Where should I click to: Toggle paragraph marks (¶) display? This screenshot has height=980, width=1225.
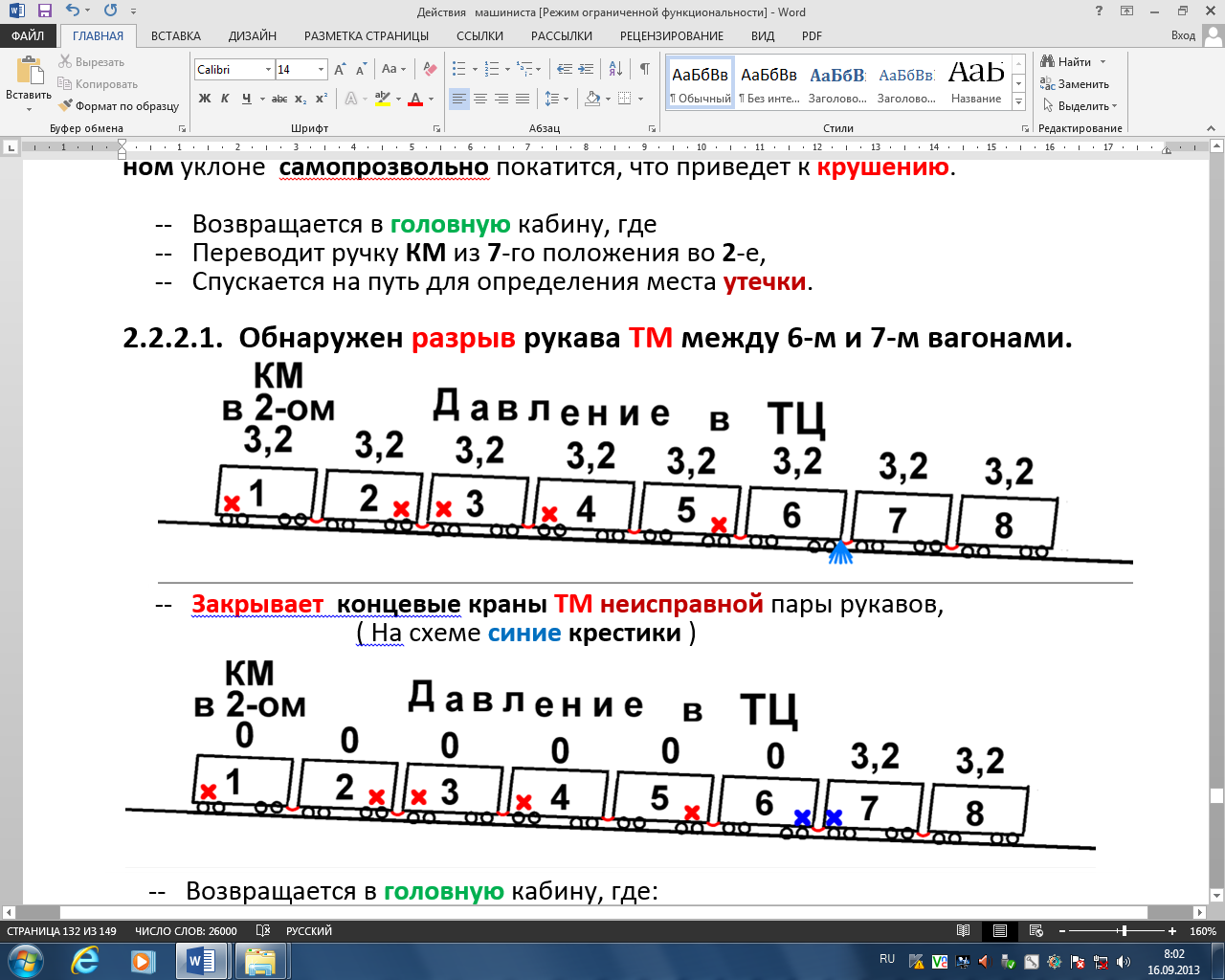[x=644, y=69]
